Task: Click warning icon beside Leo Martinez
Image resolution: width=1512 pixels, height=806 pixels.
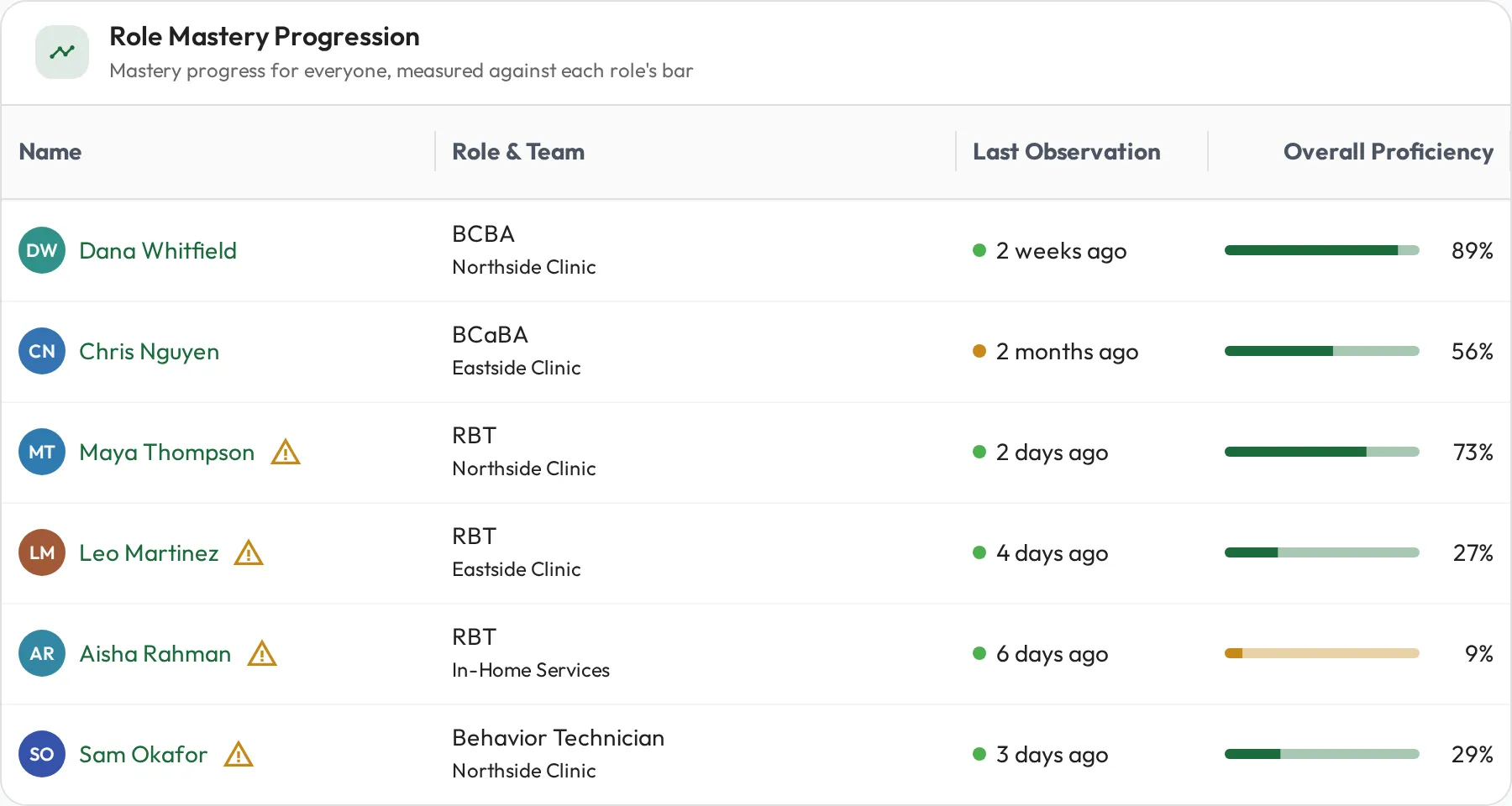Action: 249,553
